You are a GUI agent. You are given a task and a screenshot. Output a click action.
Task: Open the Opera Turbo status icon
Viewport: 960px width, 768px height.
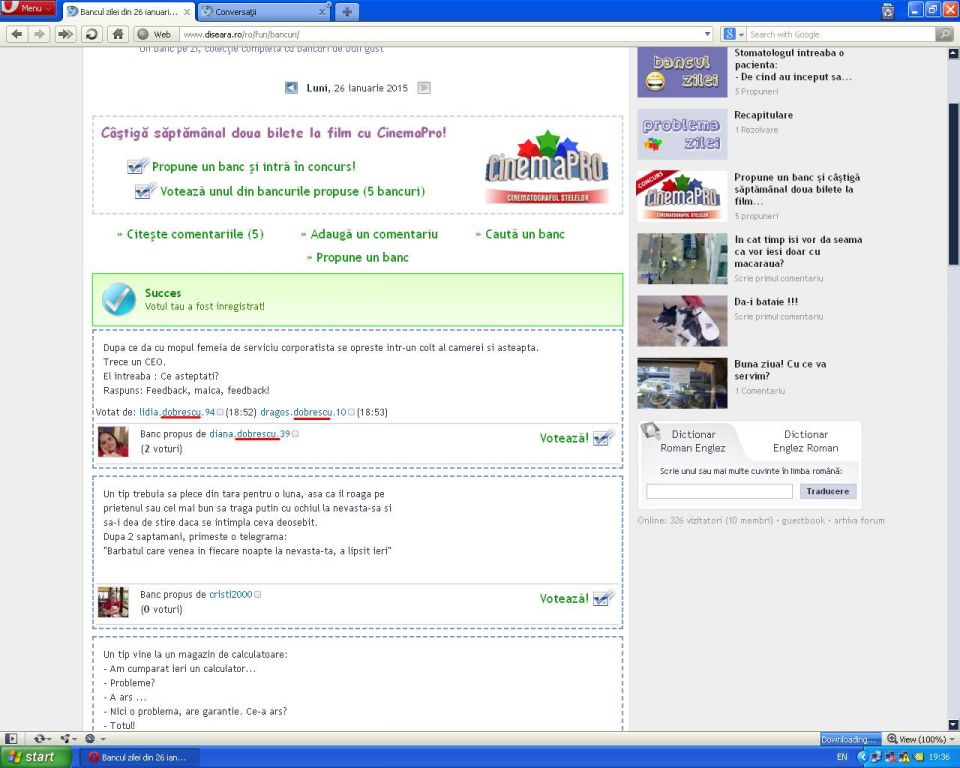tap(92, 739)
